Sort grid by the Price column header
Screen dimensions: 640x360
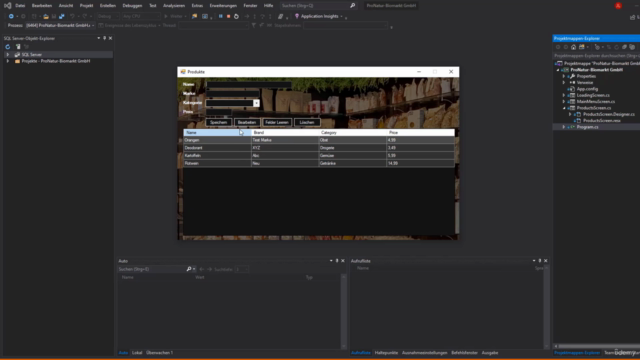(420, 133)
